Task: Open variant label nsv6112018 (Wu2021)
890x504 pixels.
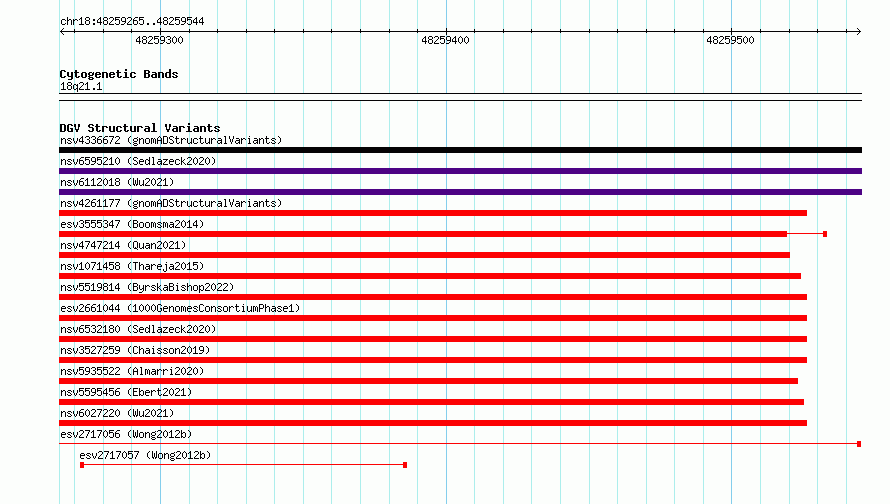Action: [x=117, y=182]
